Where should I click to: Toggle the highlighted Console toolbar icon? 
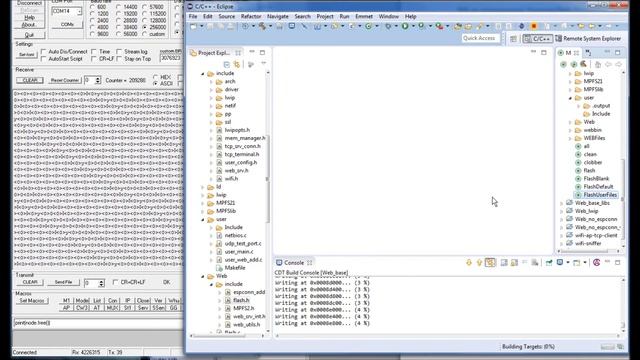pyautogui.click(x=490, y=262)
